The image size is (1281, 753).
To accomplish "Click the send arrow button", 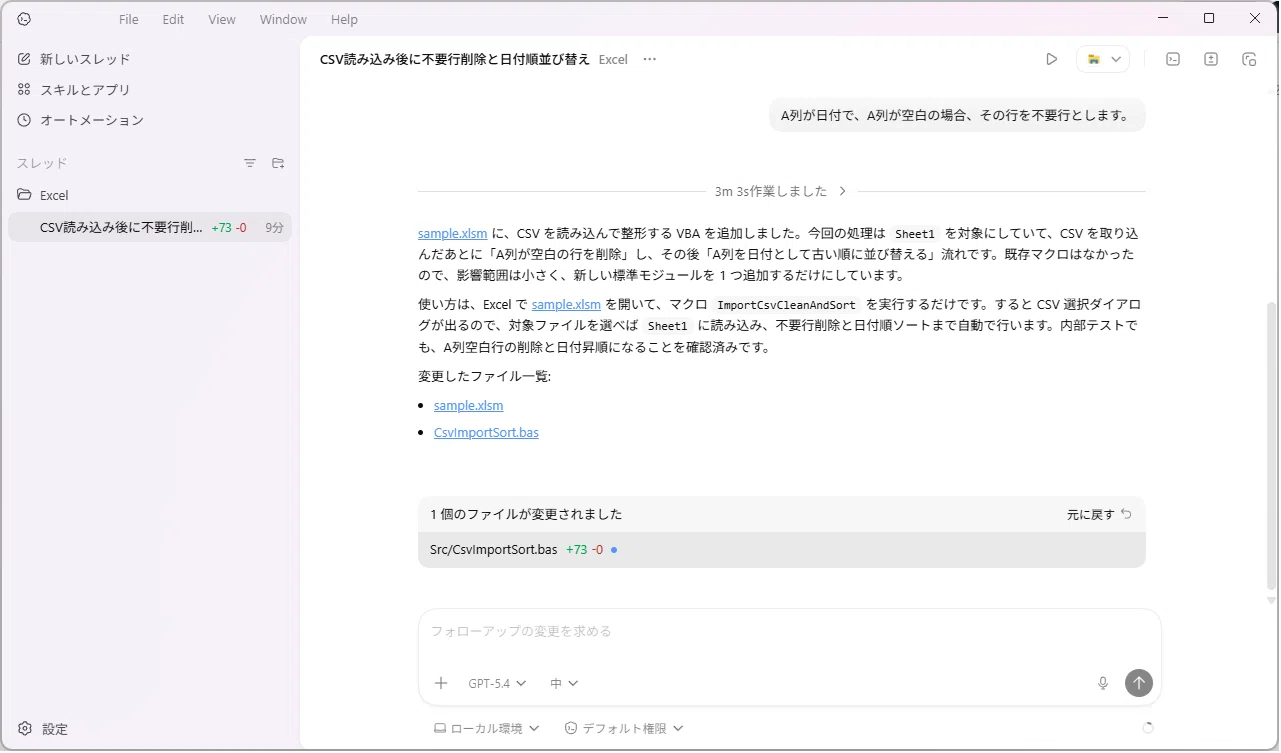I will [x=1139, y=683].
